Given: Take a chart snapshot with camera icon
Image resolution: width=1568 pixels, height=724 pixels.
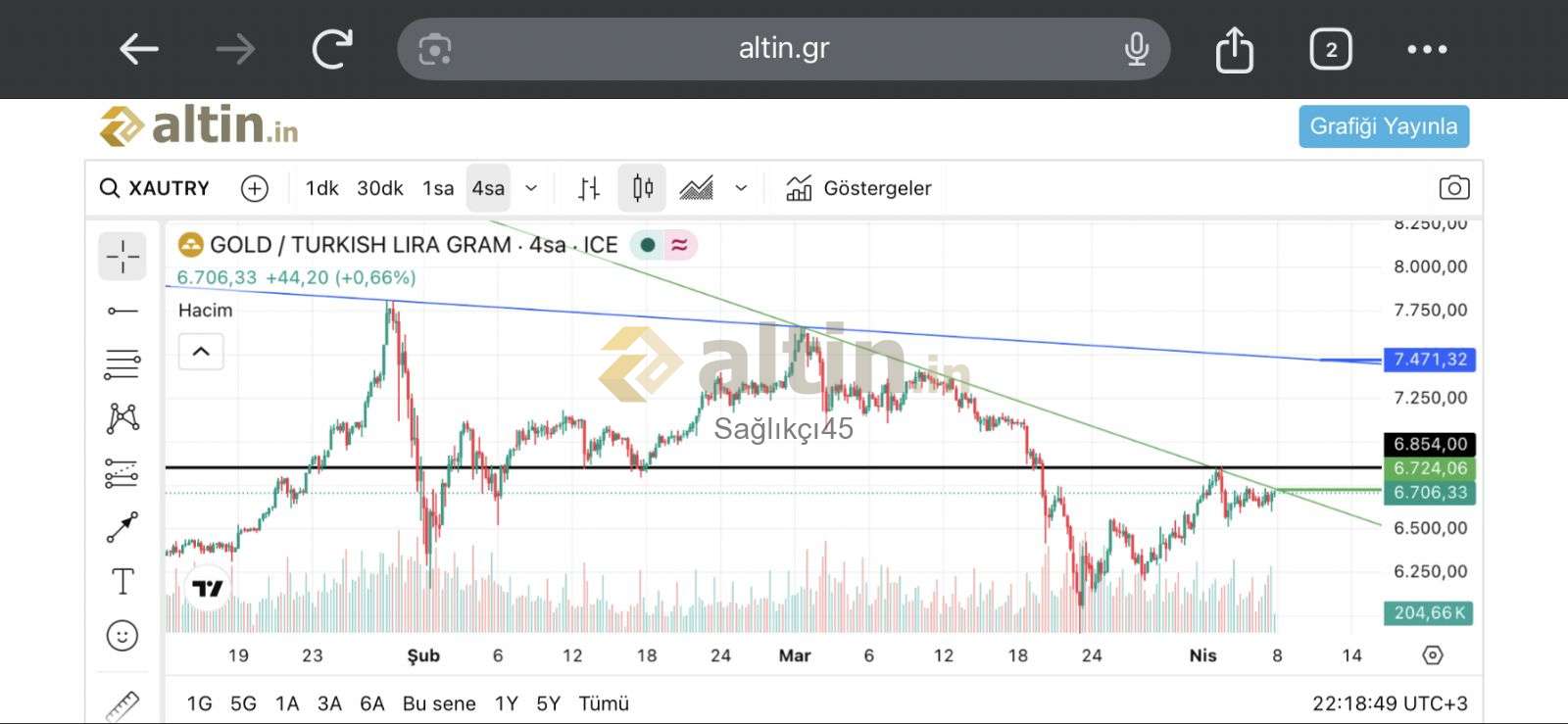Looking at the screenshot, I should pyautogui.click(x=1453, y=188).
